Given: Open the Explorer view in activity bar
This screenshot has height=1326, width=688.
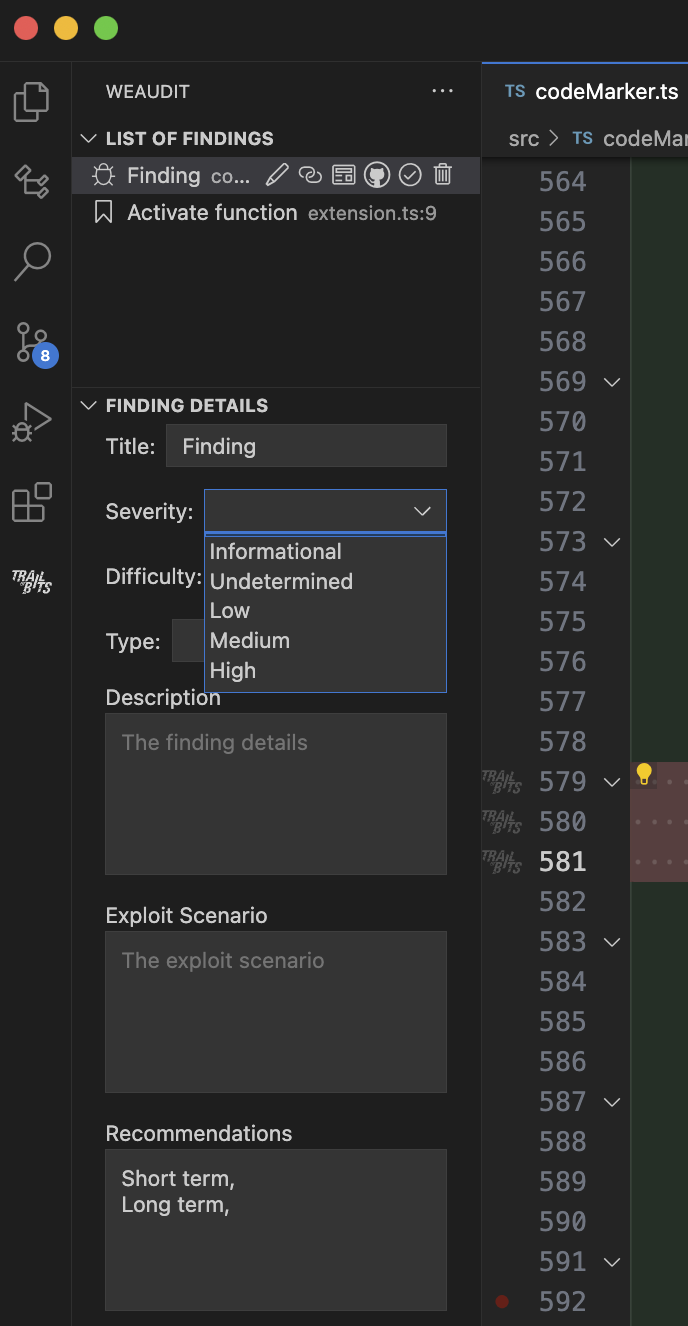Looking at the screenshot, I should click(x=32, y=102).
